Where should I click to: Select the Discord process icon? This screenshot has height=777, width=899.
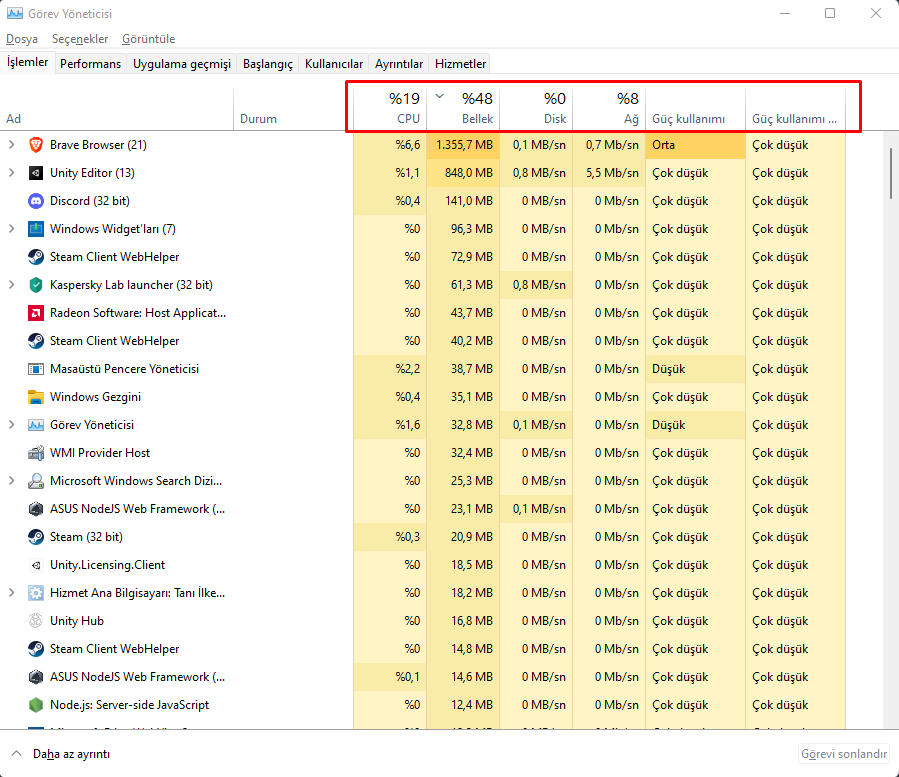click(36, 201)
